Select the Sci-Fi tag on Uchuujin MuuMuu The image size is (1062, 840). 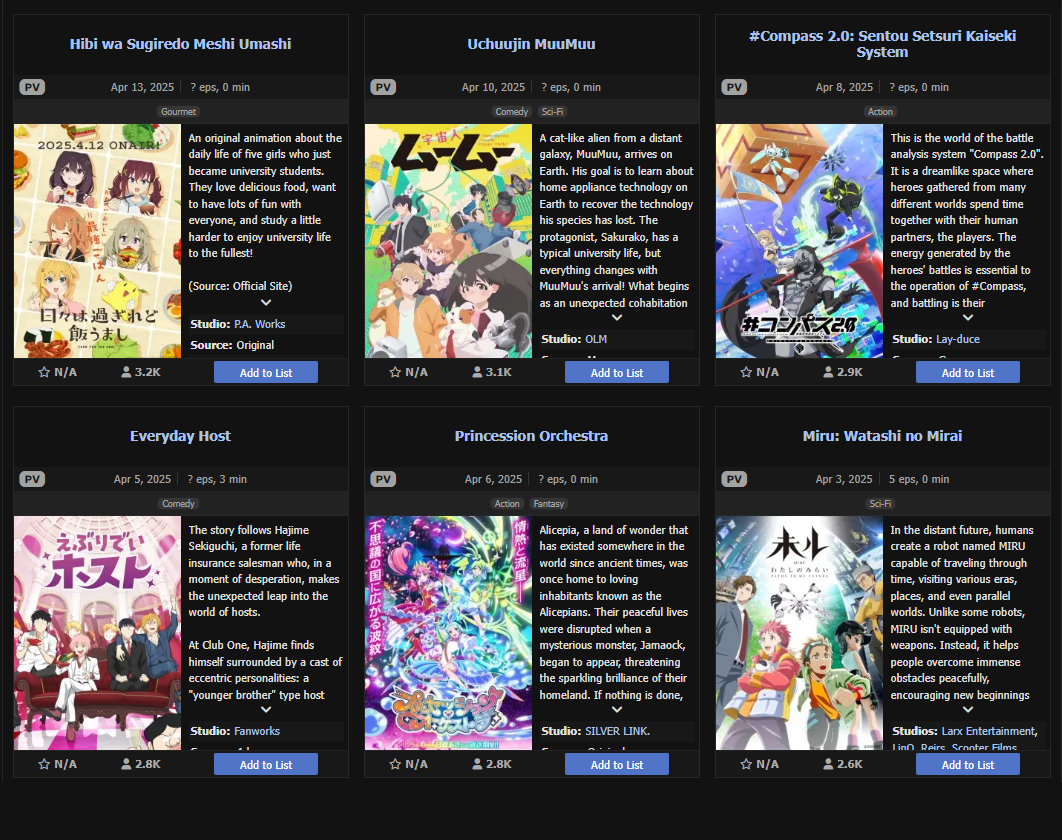pyautogui.click(x=553, y=112)
